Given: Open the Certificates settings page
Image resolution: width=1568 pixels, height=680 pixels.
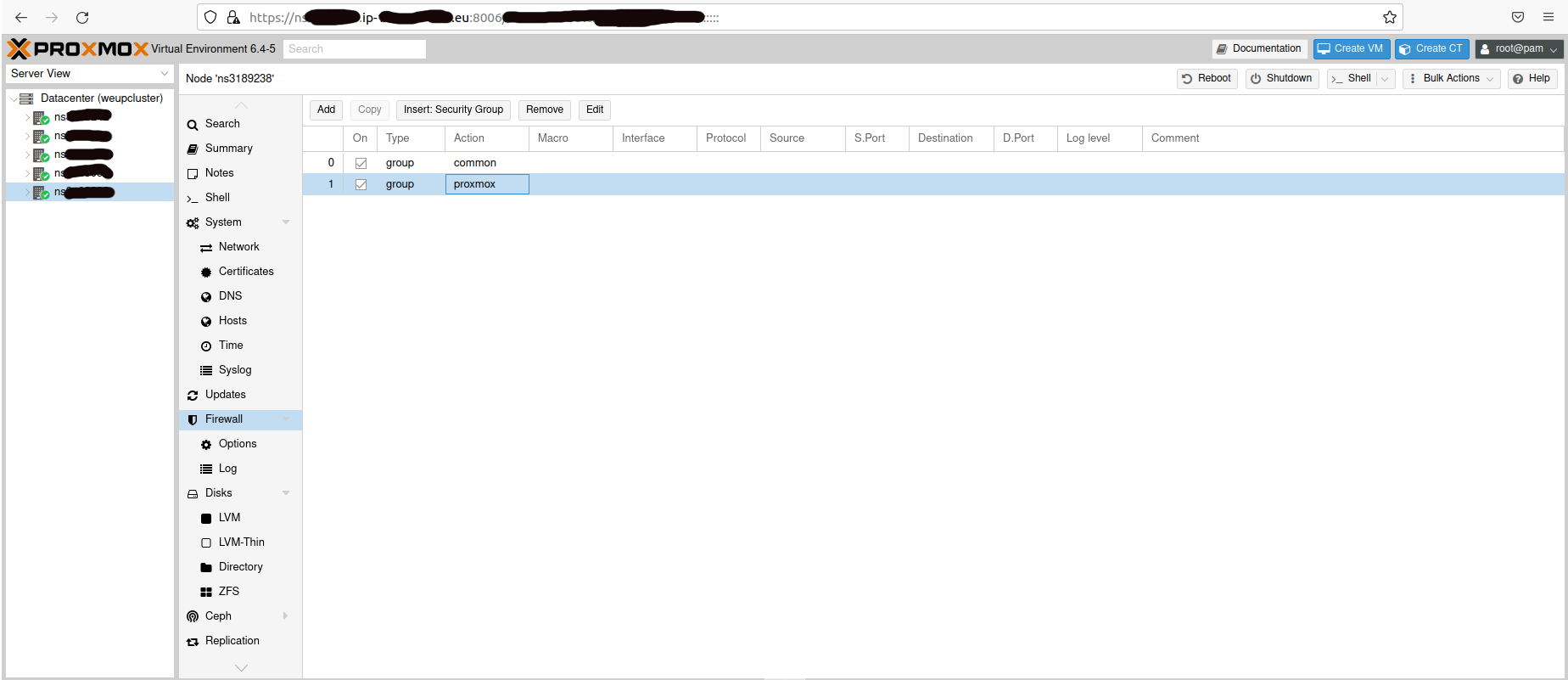Looking at the screenshot, I should pyautogui.click(x=246, y=272).
